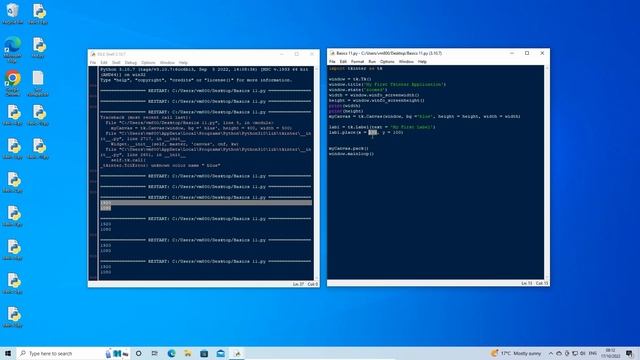Maximize the IDLE Shell window
Image resolution: width=640 pixels, height=360 pixels.
297,54
